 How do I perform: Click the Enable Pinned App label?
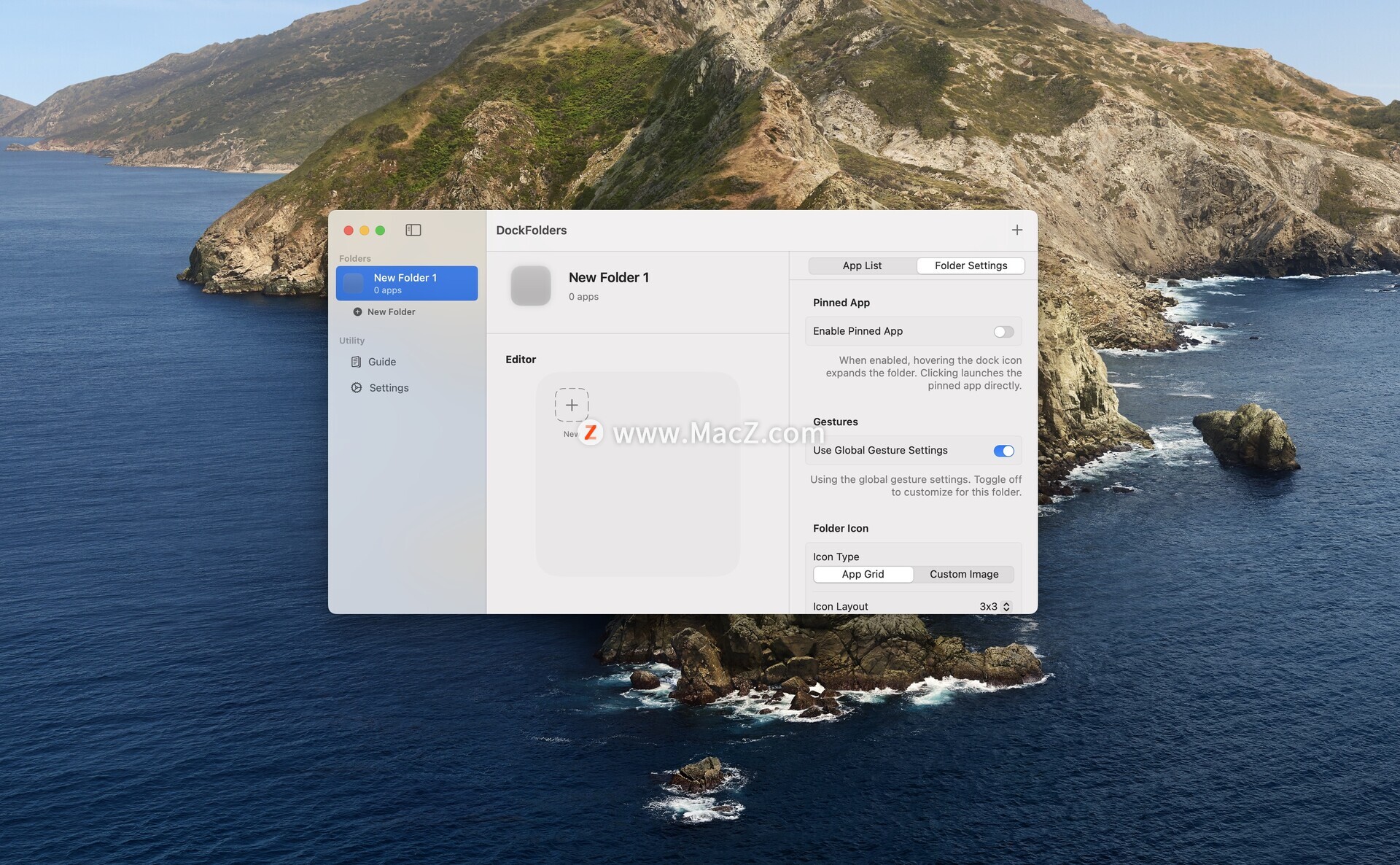(x=858, y=331)
